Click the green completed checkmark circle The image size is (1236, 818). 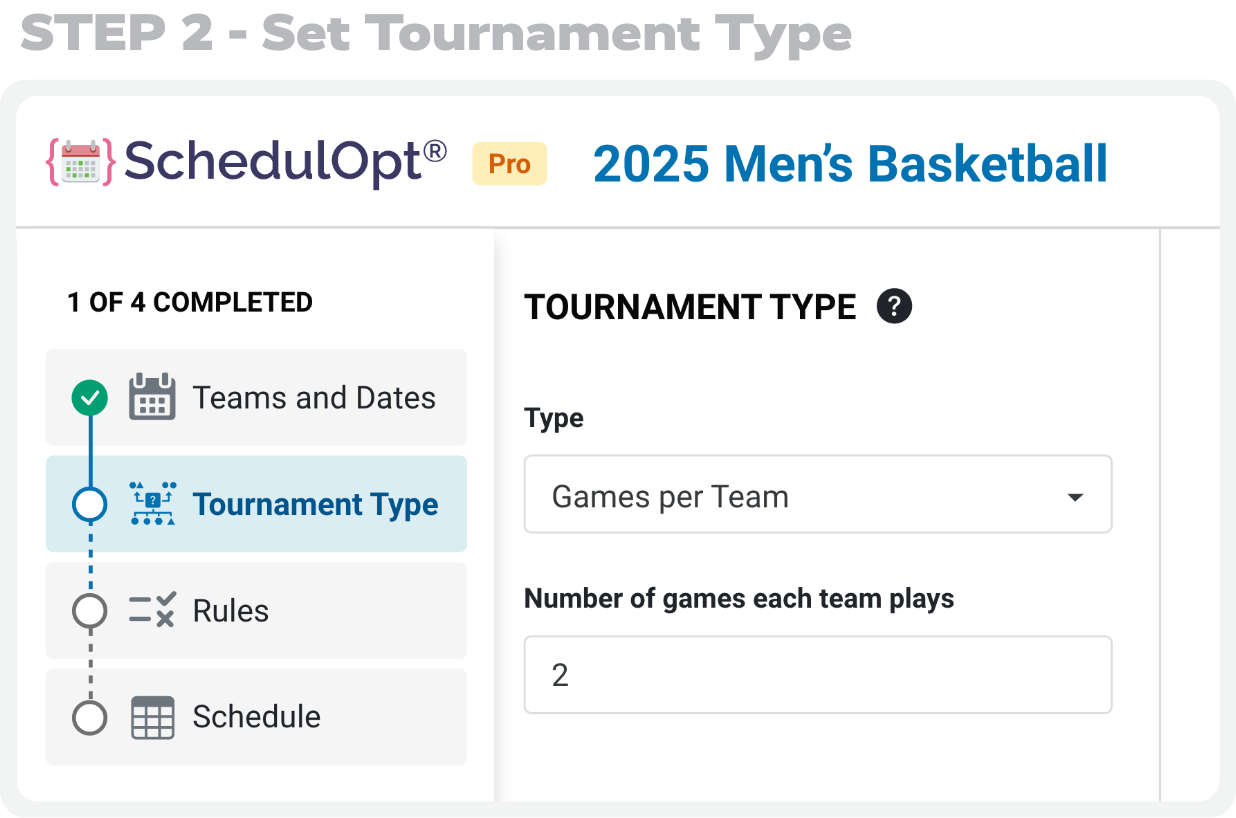point(90,398)
